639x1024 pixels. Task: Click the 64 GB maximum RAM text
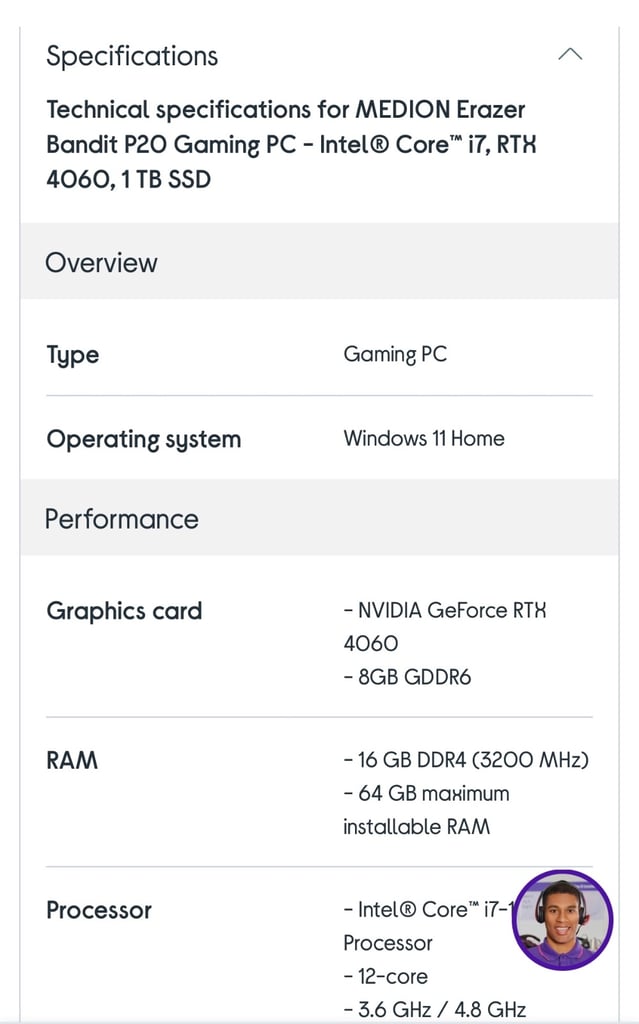click(x=426, y=793)
